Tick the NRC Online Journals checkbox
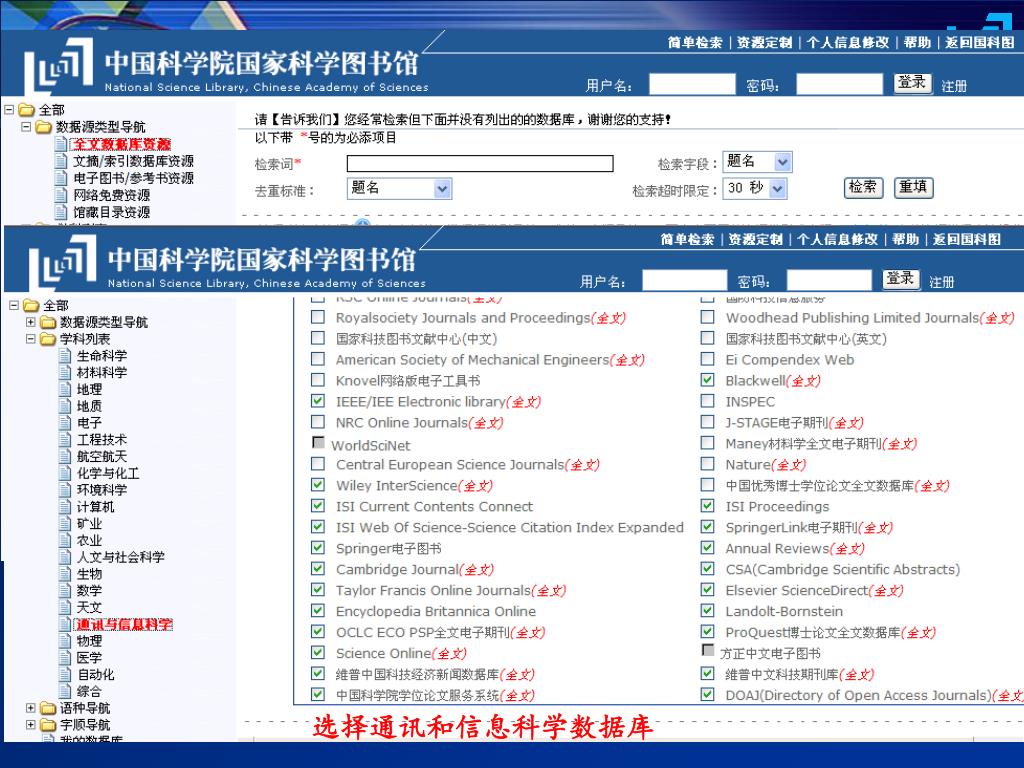Image resolution: width=1024 pixels, height=768 pixels. [x=318, y=421]
